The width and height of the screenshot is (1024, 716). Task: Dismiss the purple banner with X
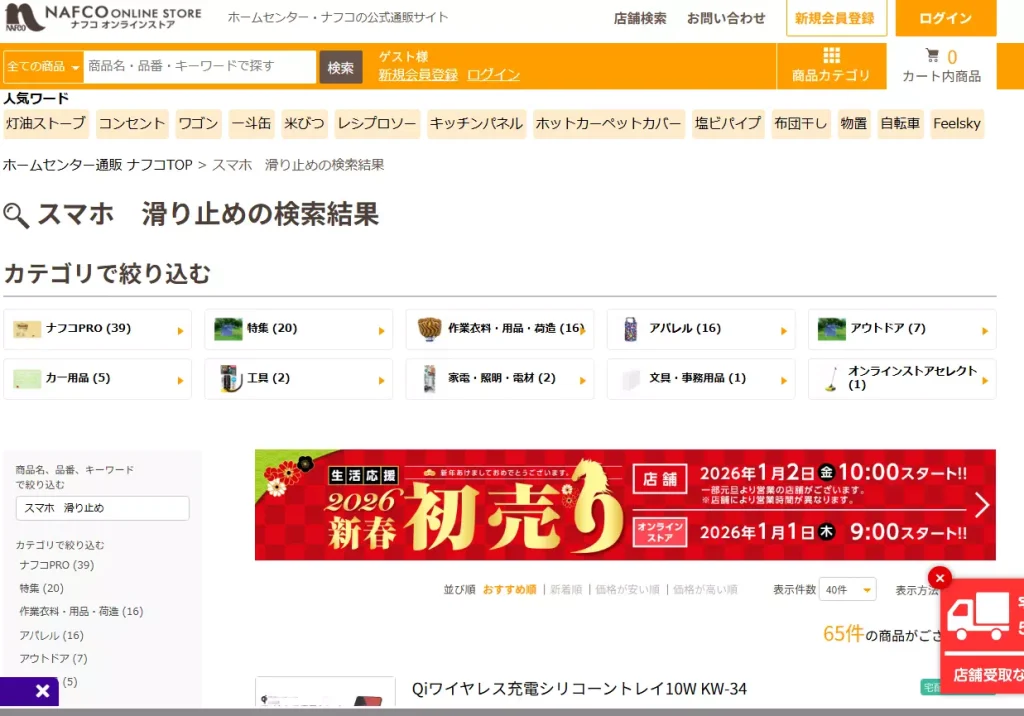coord(42,691)
